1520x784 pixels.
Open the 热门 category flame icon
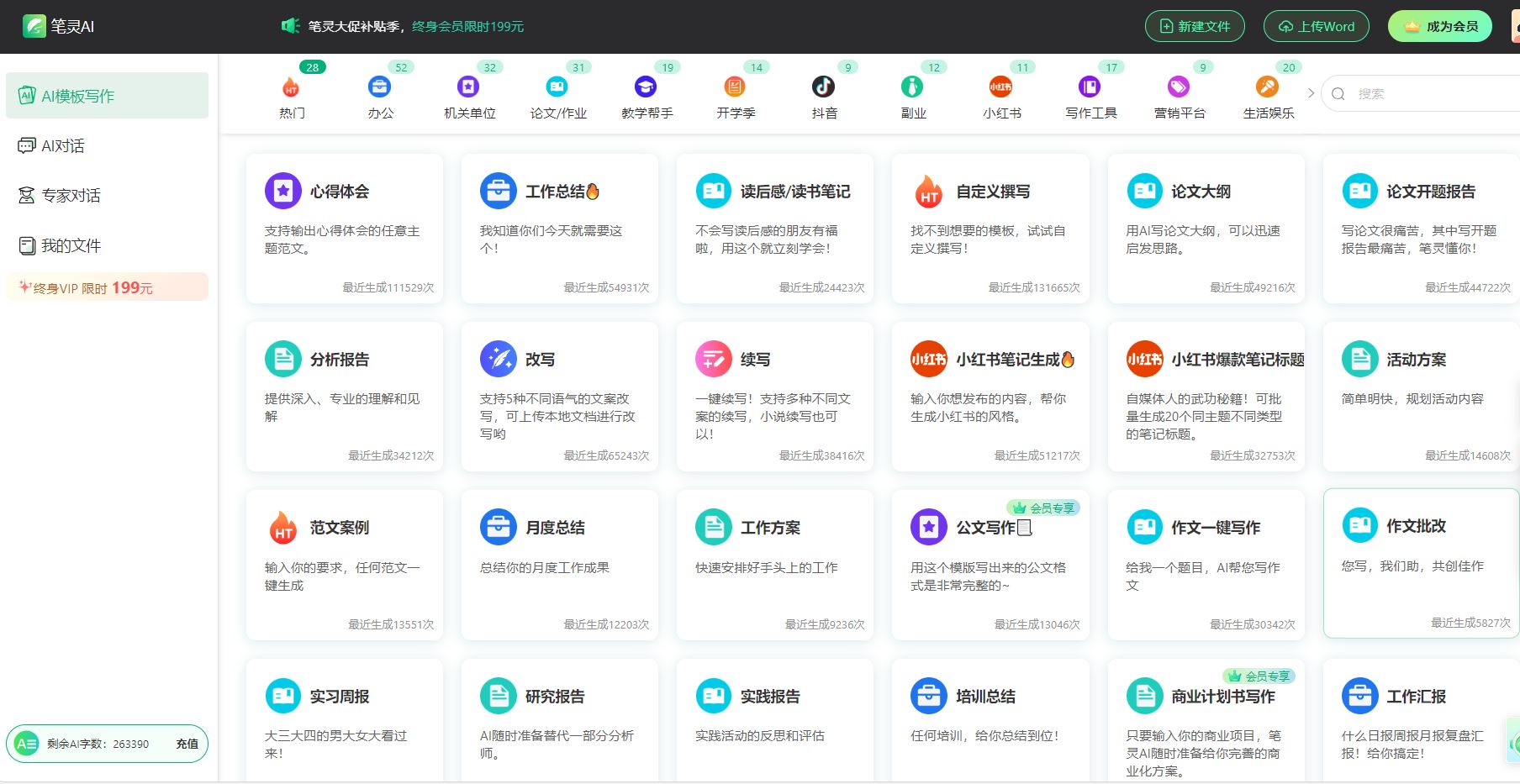(291, 87)
